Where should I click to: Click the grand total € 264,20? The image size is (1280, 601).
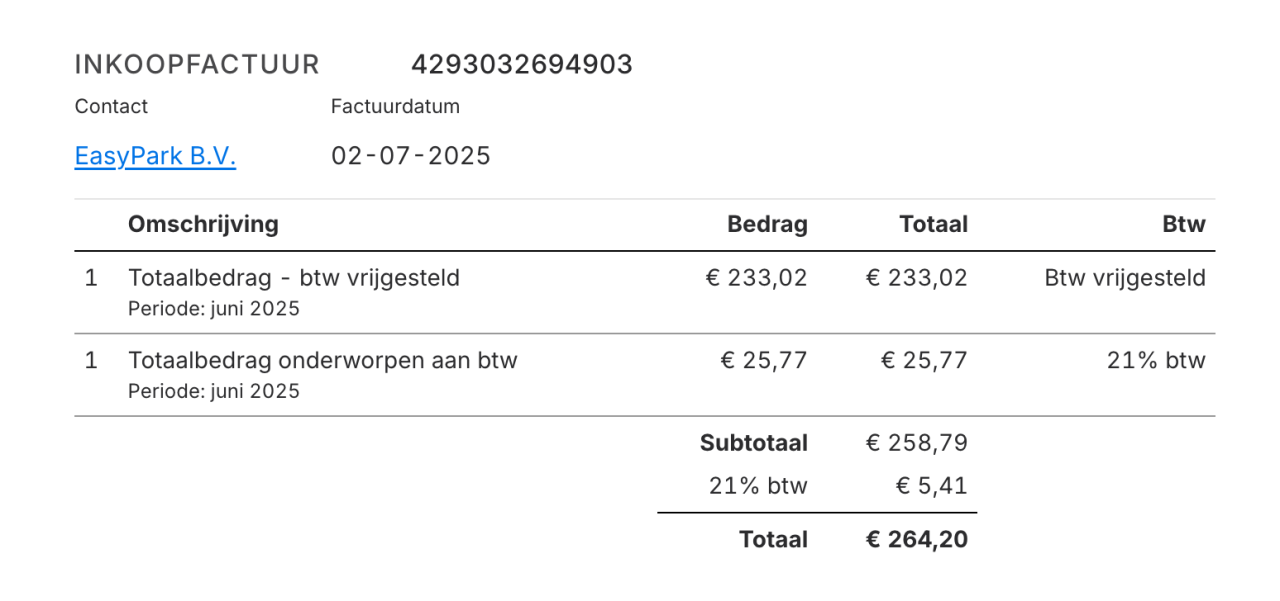pos(917,540)
